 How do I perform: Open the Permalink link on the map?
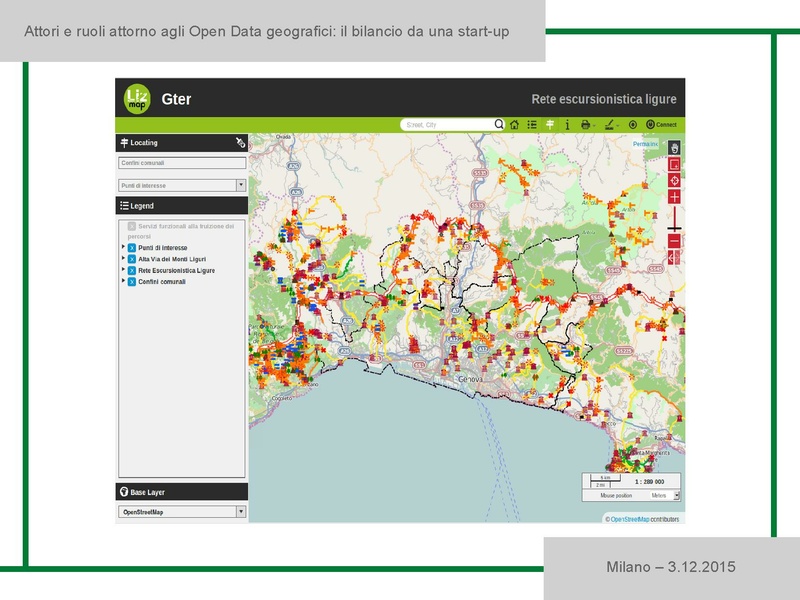[645, 144]
